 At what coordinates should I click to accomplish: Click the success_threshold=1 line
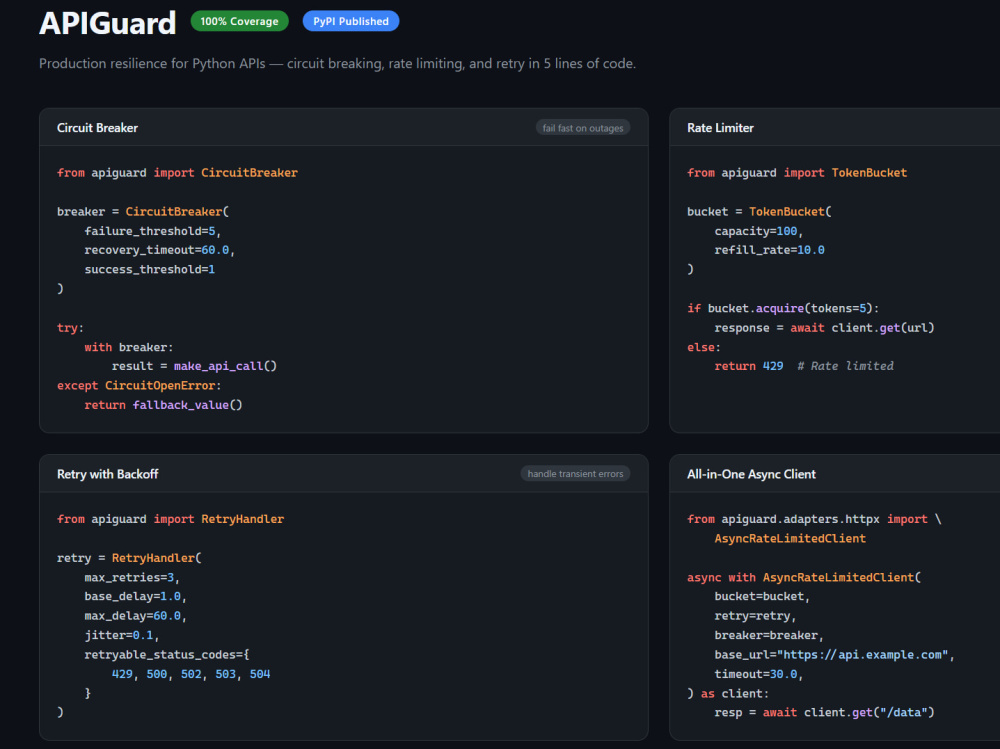pos(149,270)
